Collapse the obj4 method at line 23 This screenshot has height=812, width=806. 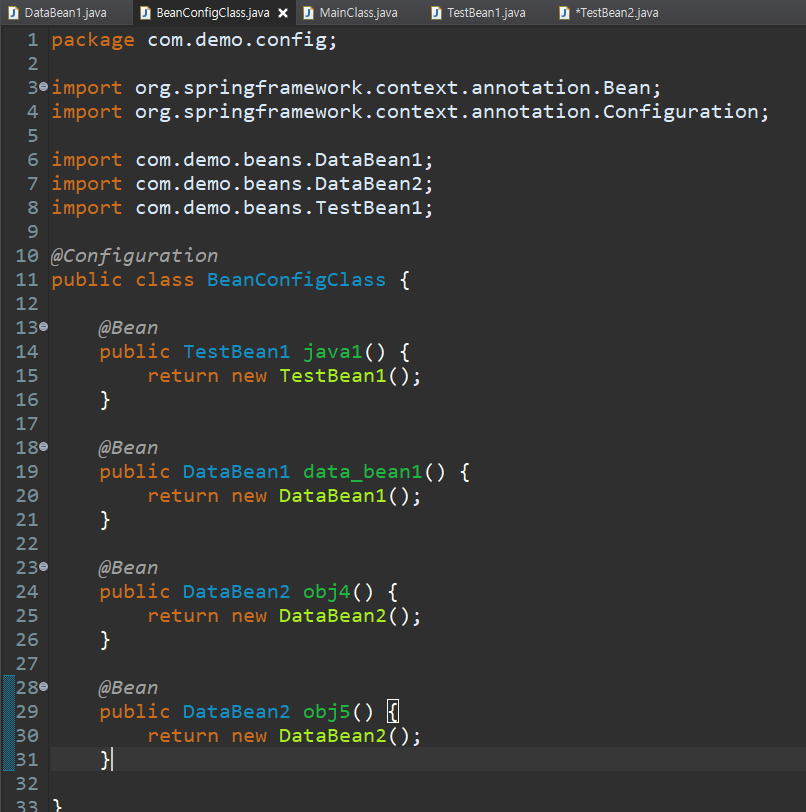(x=44, y=567)
